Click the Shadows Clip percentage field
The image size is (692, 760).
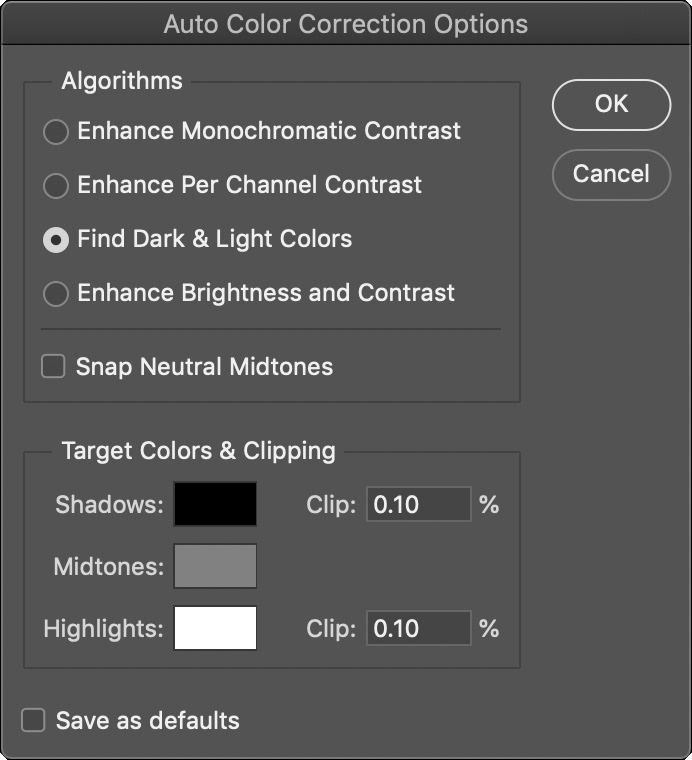[x=417, y=505]
